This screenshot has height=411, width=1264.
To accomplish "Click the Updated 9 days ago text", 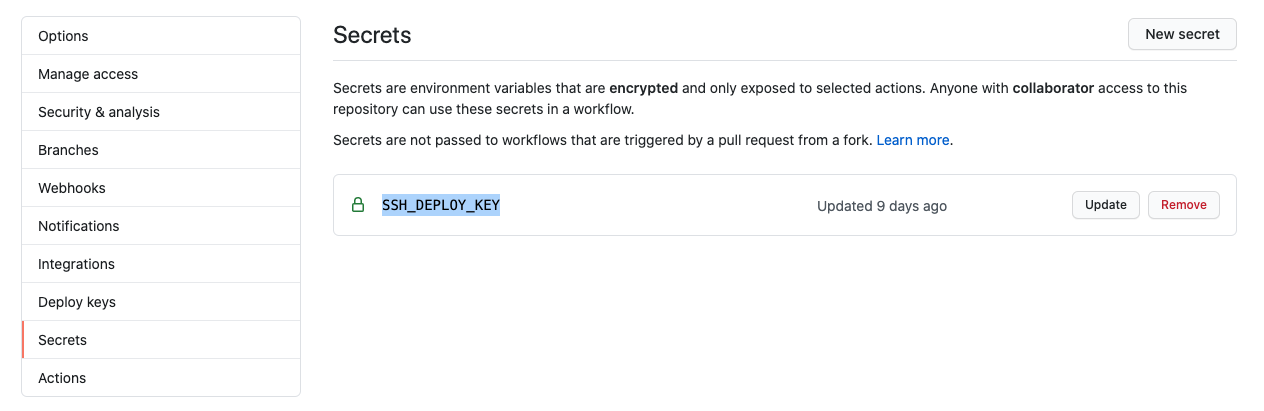I will pos(881,206).
